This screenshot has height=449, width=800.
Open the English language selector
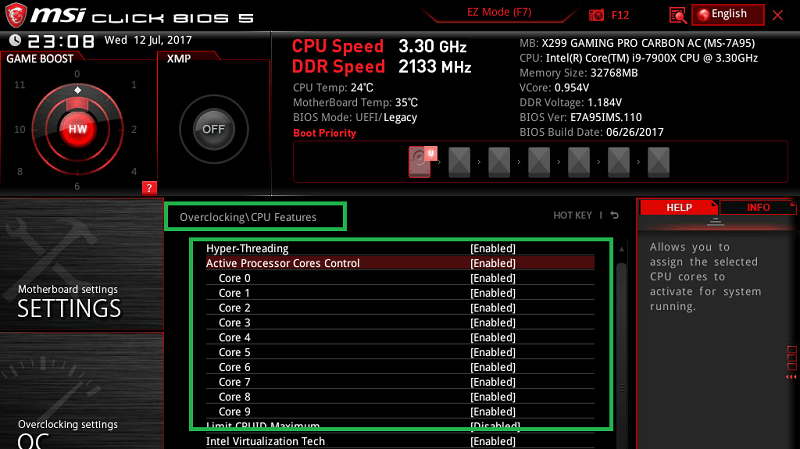(x=728, y=14)
